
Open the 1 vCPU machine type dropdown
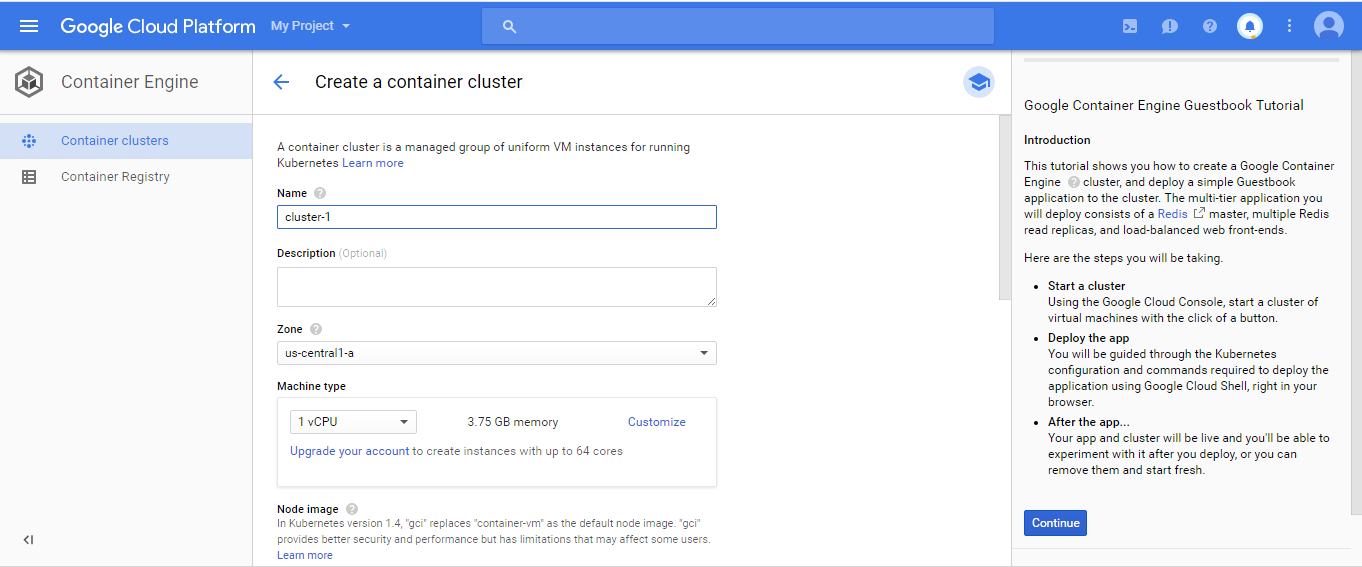(353, 422)
